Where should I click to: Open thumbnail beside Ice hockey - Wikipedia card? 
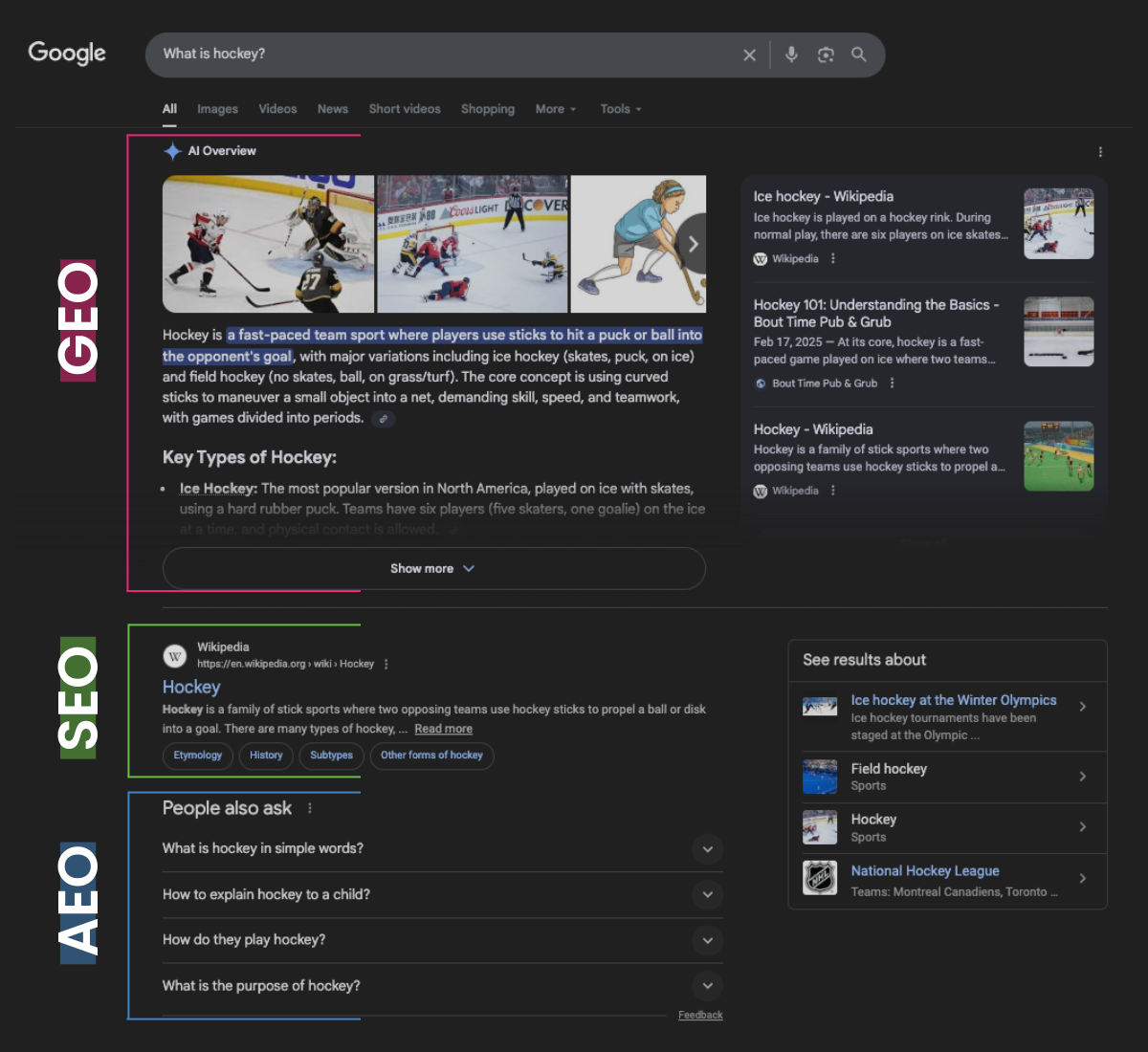point(1058,224)
